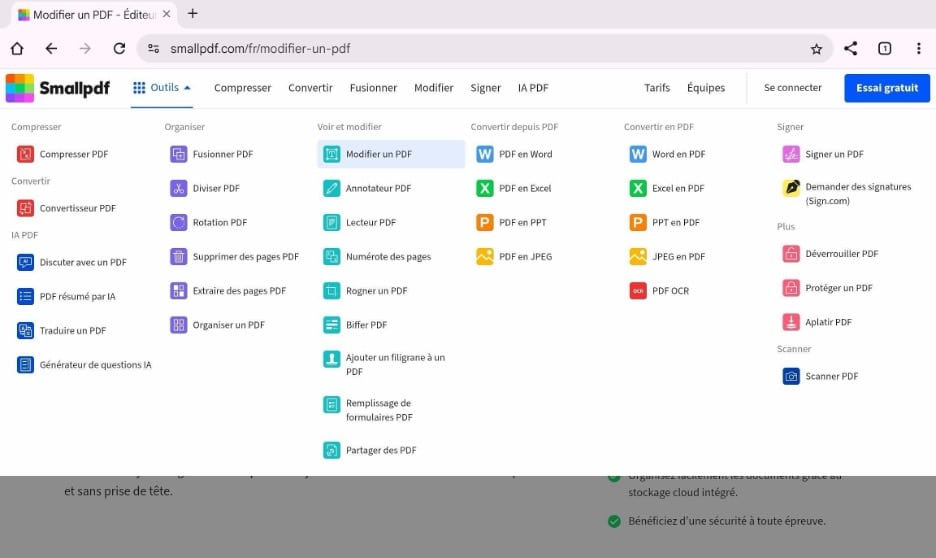Click the Aplatir PDF icon
936x558 pixels.
[x=791, y=322]
